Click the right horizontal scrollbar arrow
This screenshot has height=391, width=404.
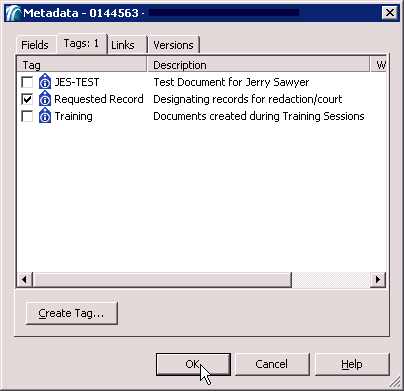378,280
